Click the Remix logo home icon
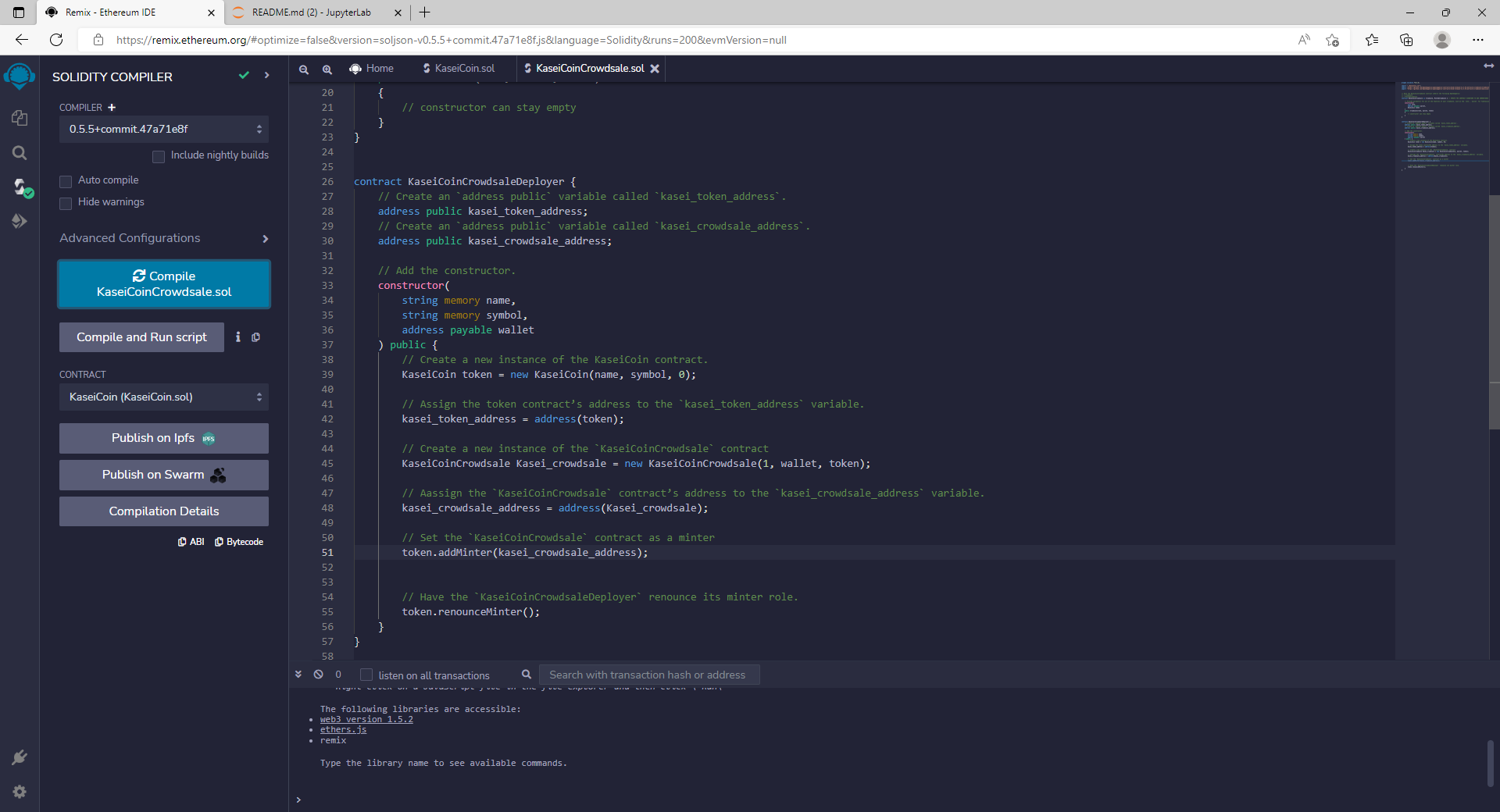The image size is (1500, 812). 20,77
